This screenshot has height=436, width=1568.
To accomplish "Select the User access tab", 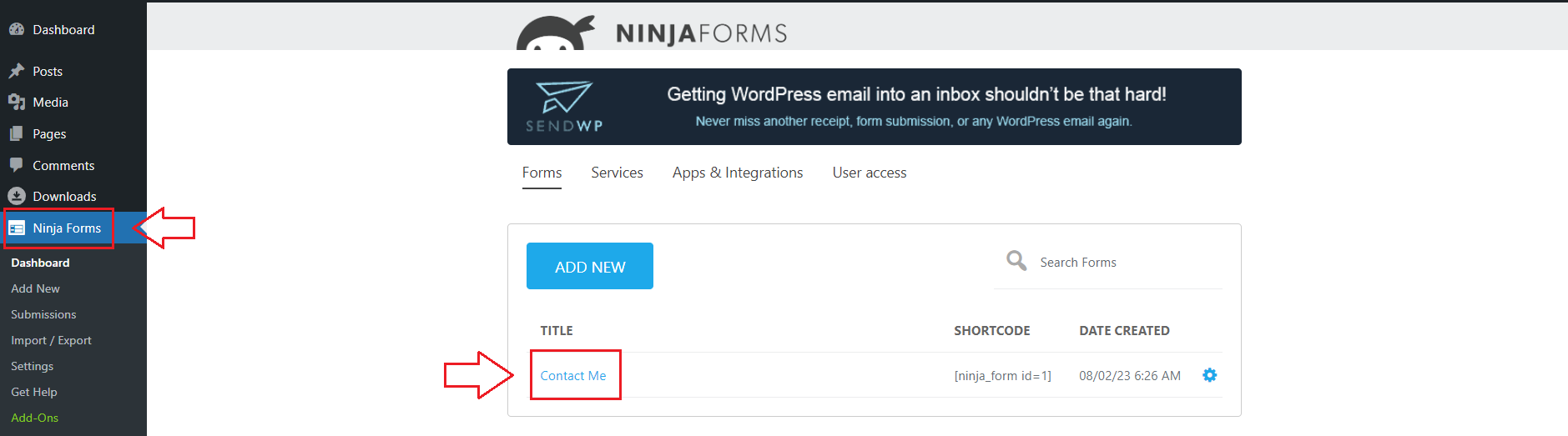I will click(x=870, y=173).
